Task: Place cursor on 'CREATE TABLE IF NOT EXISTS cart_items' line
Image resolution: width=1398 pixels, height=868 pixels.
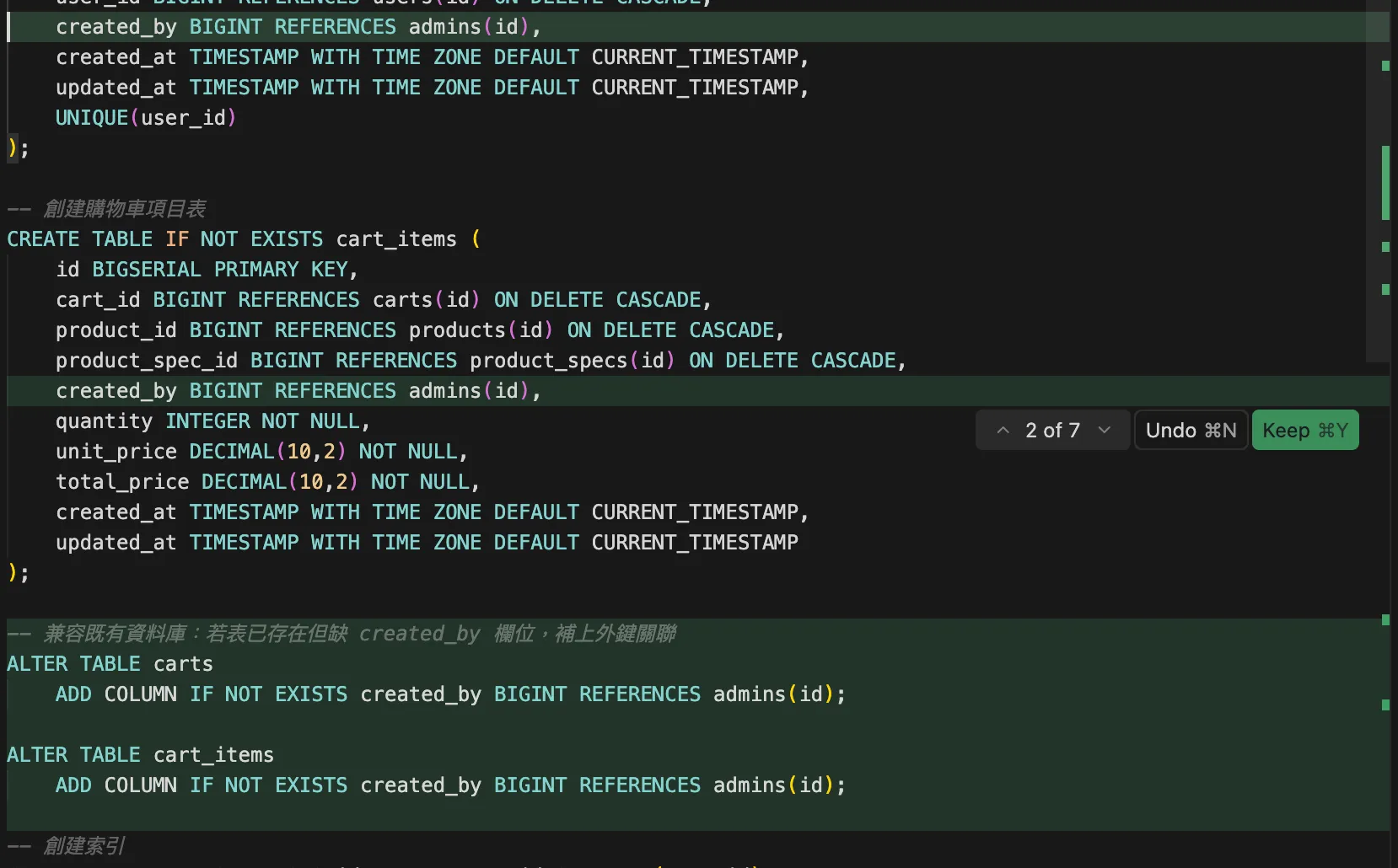Action: tap(232, 239)
